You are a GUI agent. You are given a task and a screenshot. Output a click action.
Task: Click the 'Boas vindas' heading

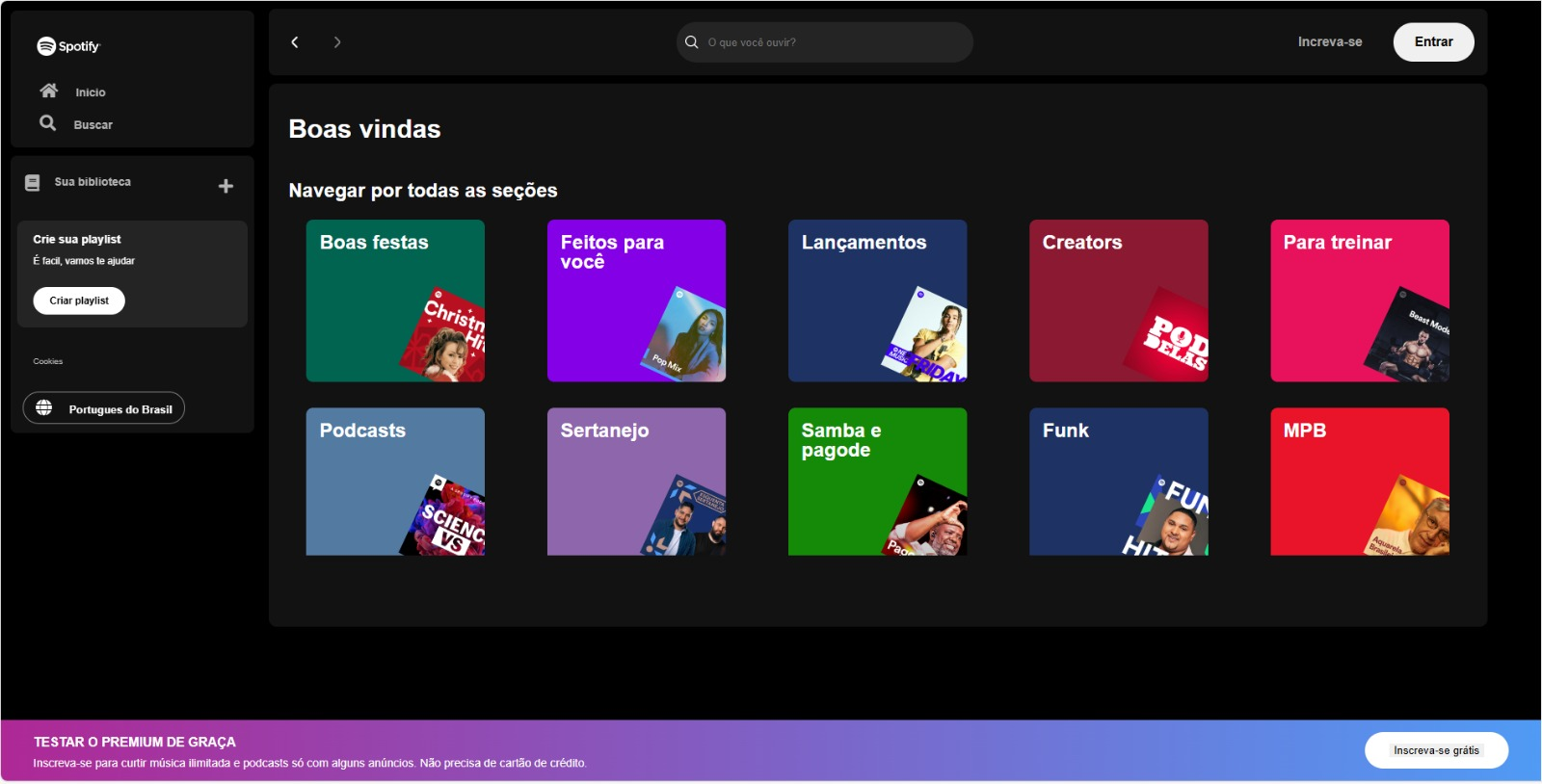(x=364, y=129)
